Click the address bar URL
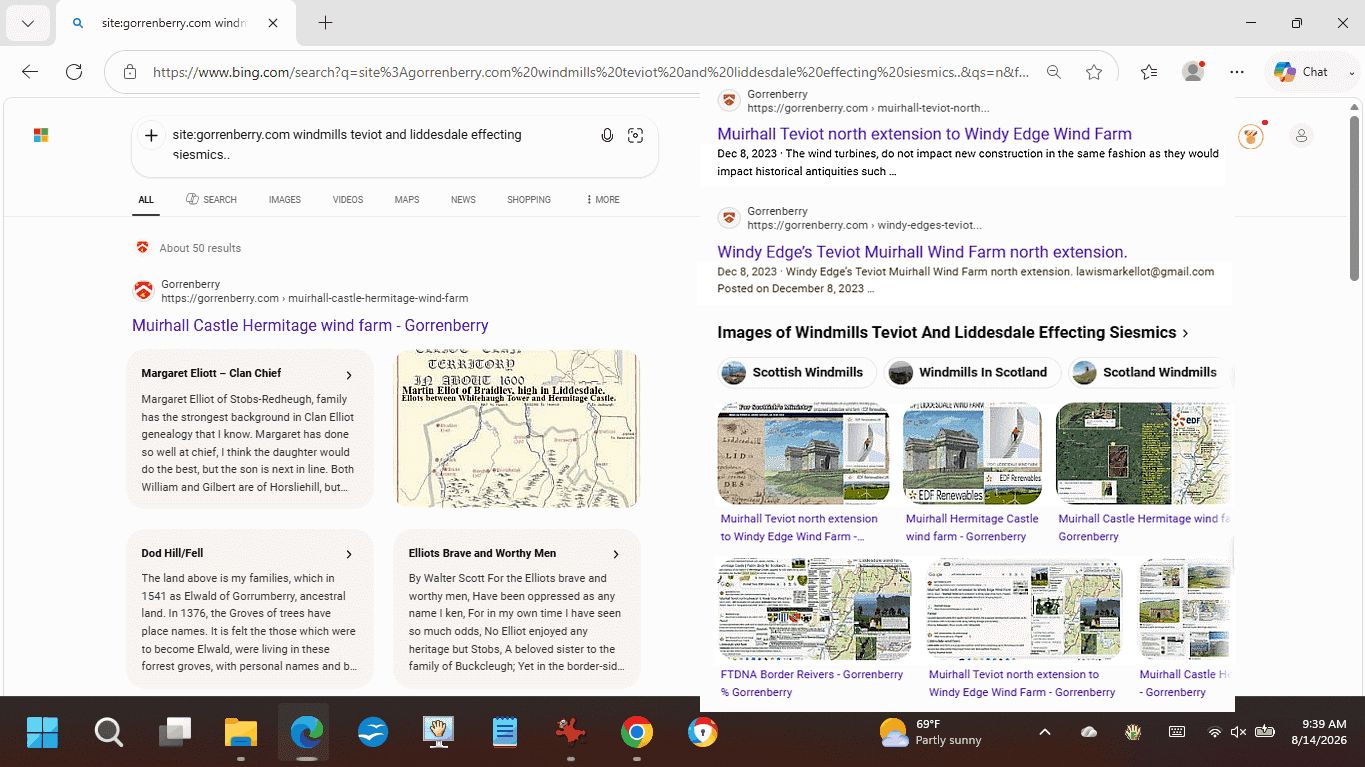Viewport: 1365px width, 767px height. (590, 72)
